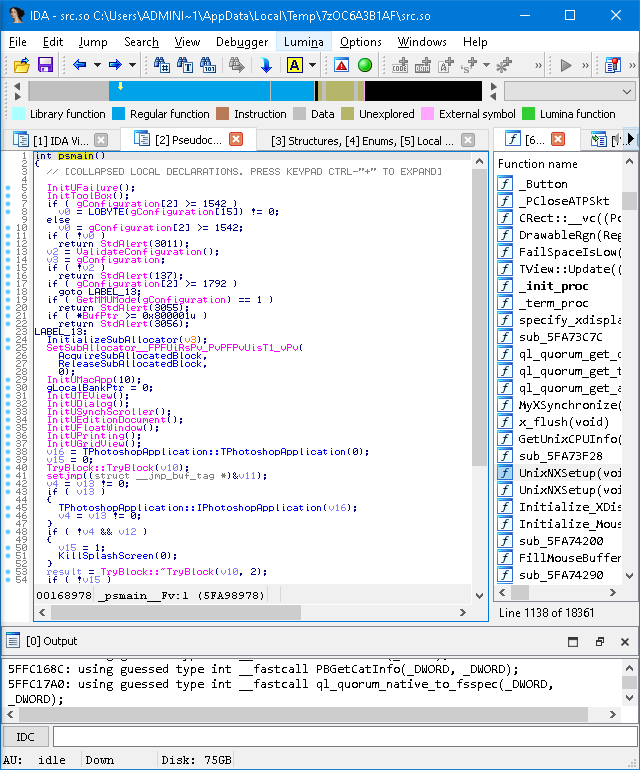640x770 pixels.
Task: Click the blue down arrow jump icon
Action: pos(266,65)
